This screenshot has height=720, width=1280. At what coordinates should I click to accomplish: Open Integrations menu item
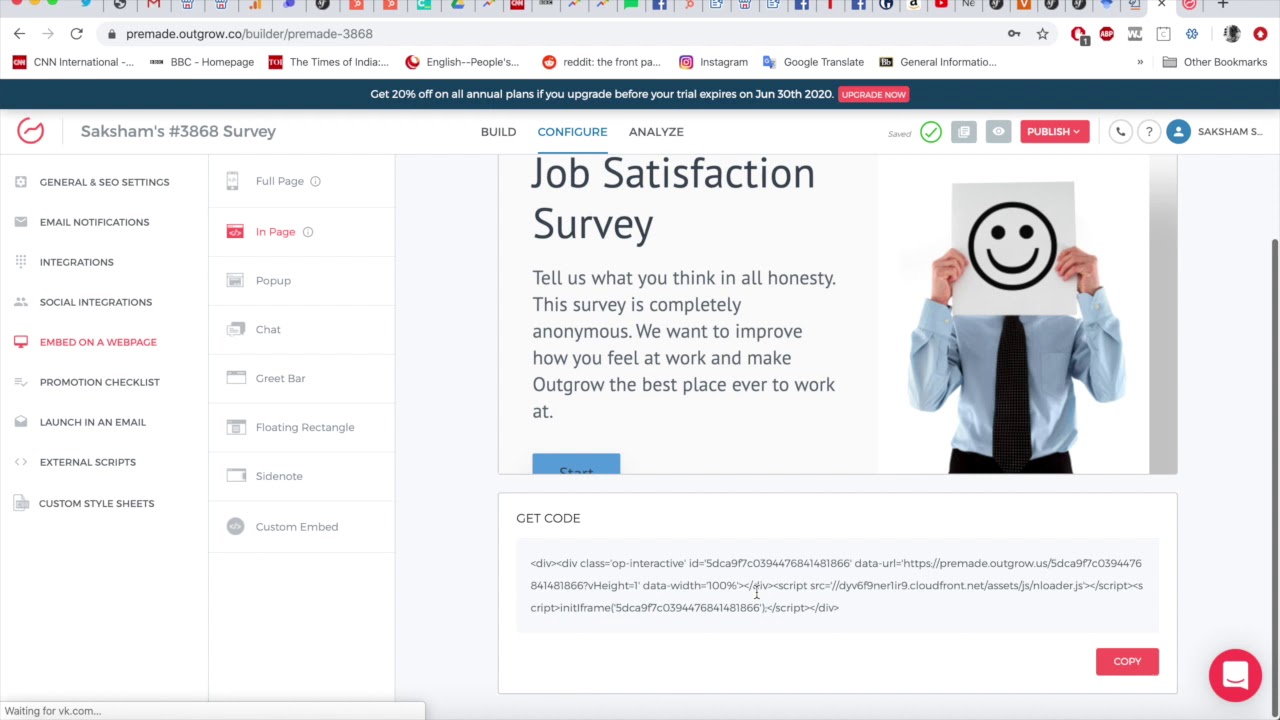click(x=76, y=262)
